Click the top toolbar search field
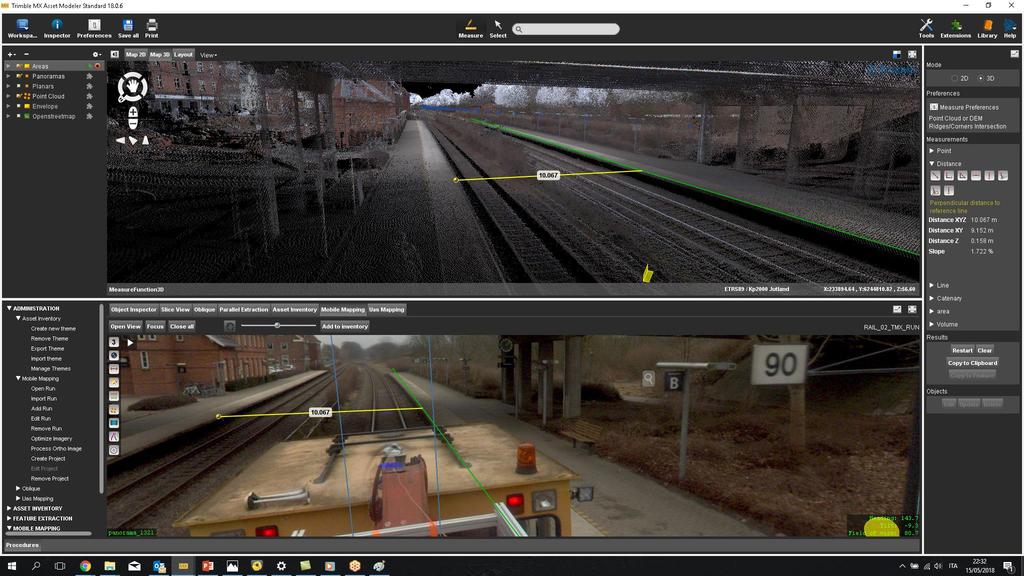The image size is (1024, 576). (x=566, y=29)
